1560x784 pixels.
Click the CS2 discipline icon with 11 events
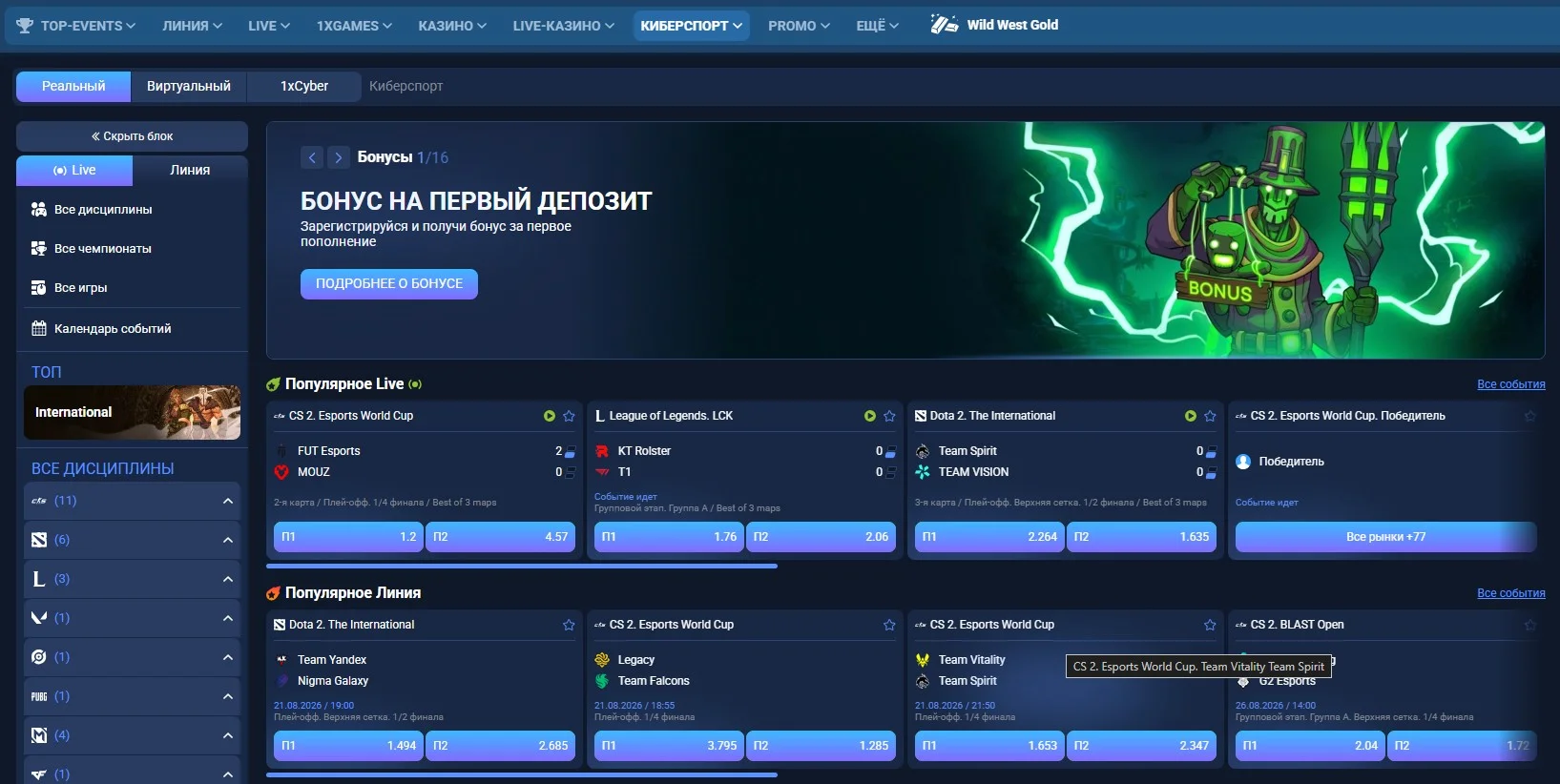(39, 501)
